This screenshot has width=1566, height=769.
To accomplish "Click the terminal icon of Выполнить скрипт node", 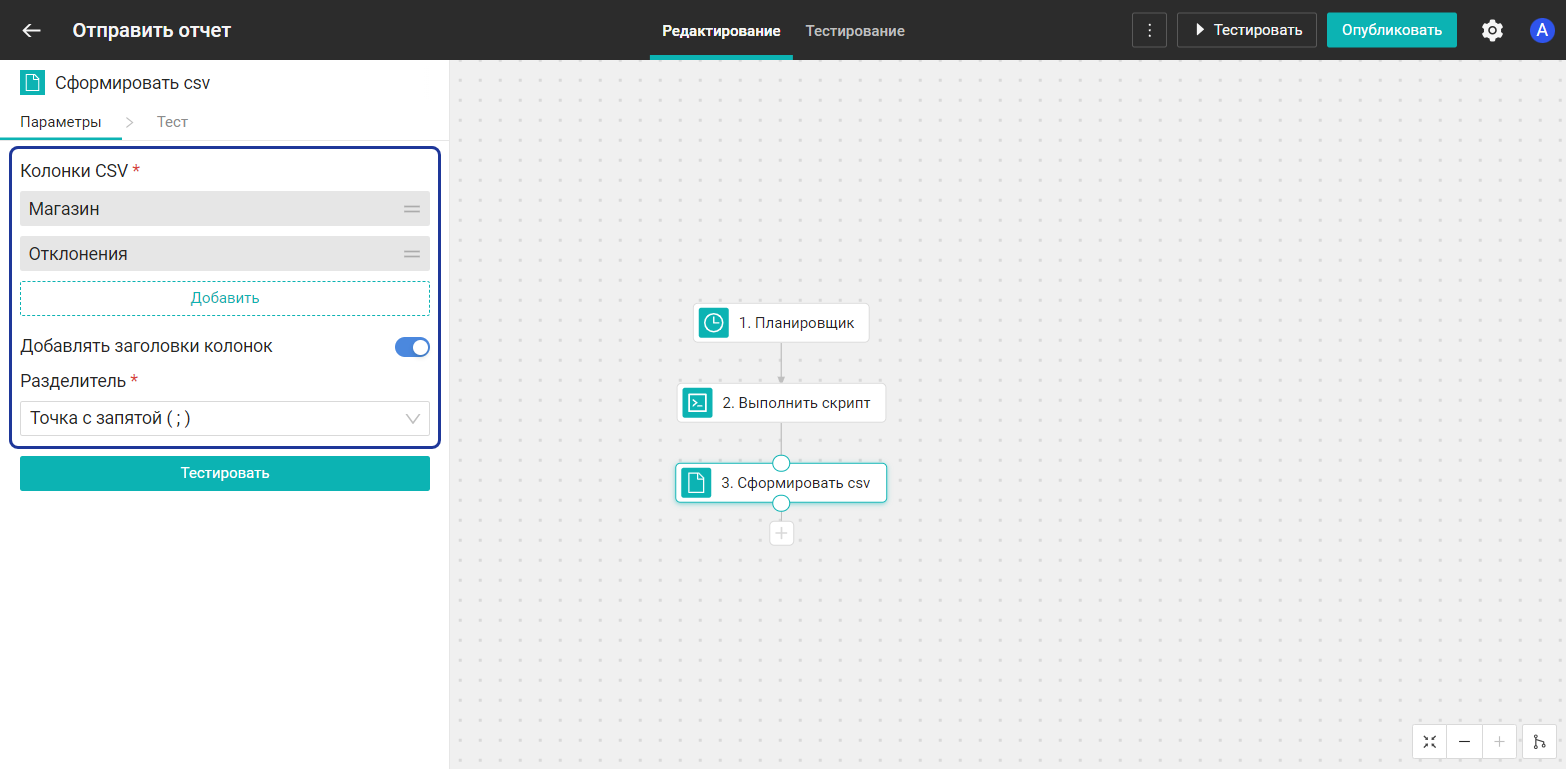I will pyautogui.click(x=698, y=403).
